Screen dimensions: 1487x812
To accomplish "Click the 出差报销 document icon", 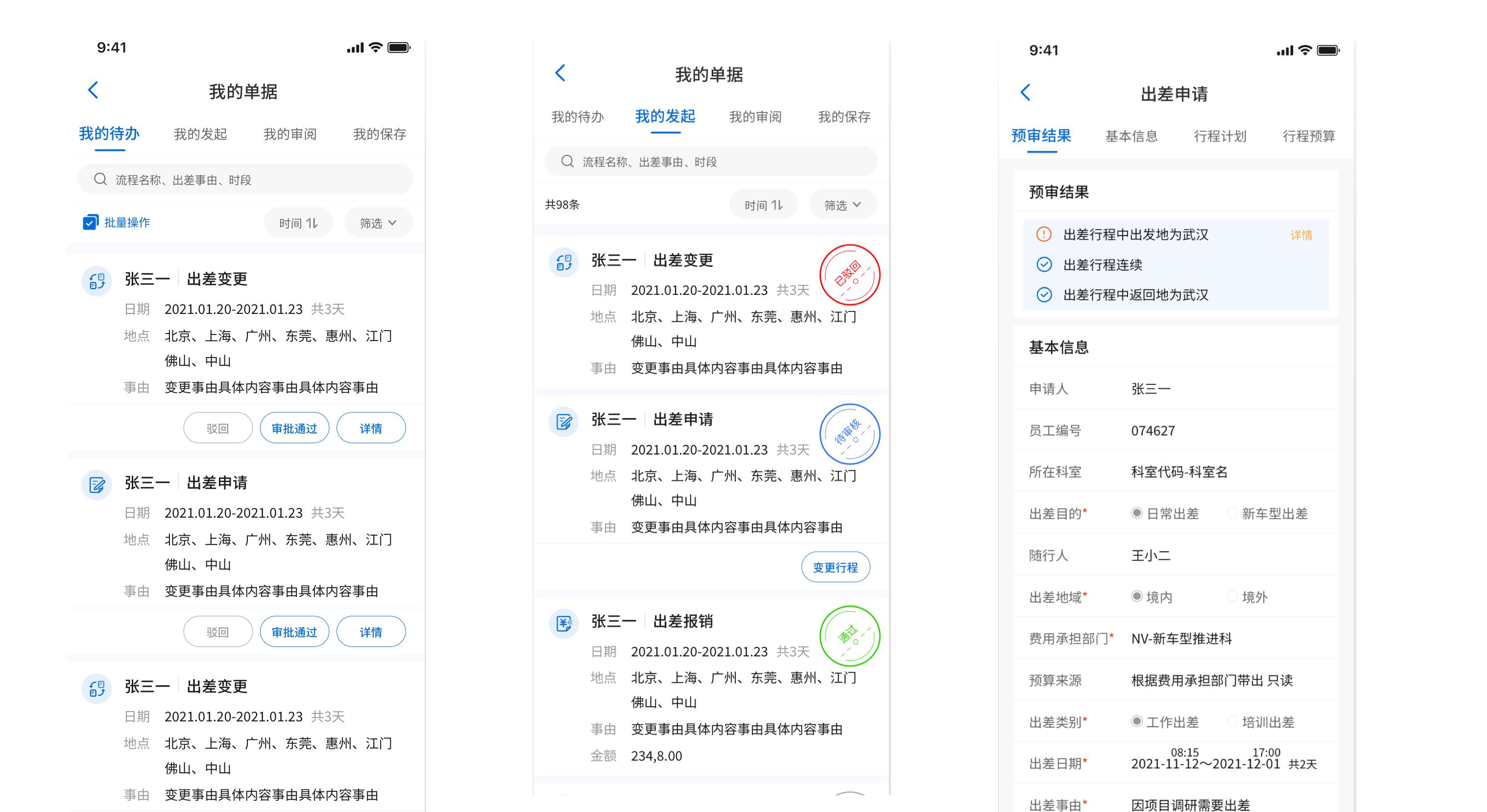I will point(563,623).
